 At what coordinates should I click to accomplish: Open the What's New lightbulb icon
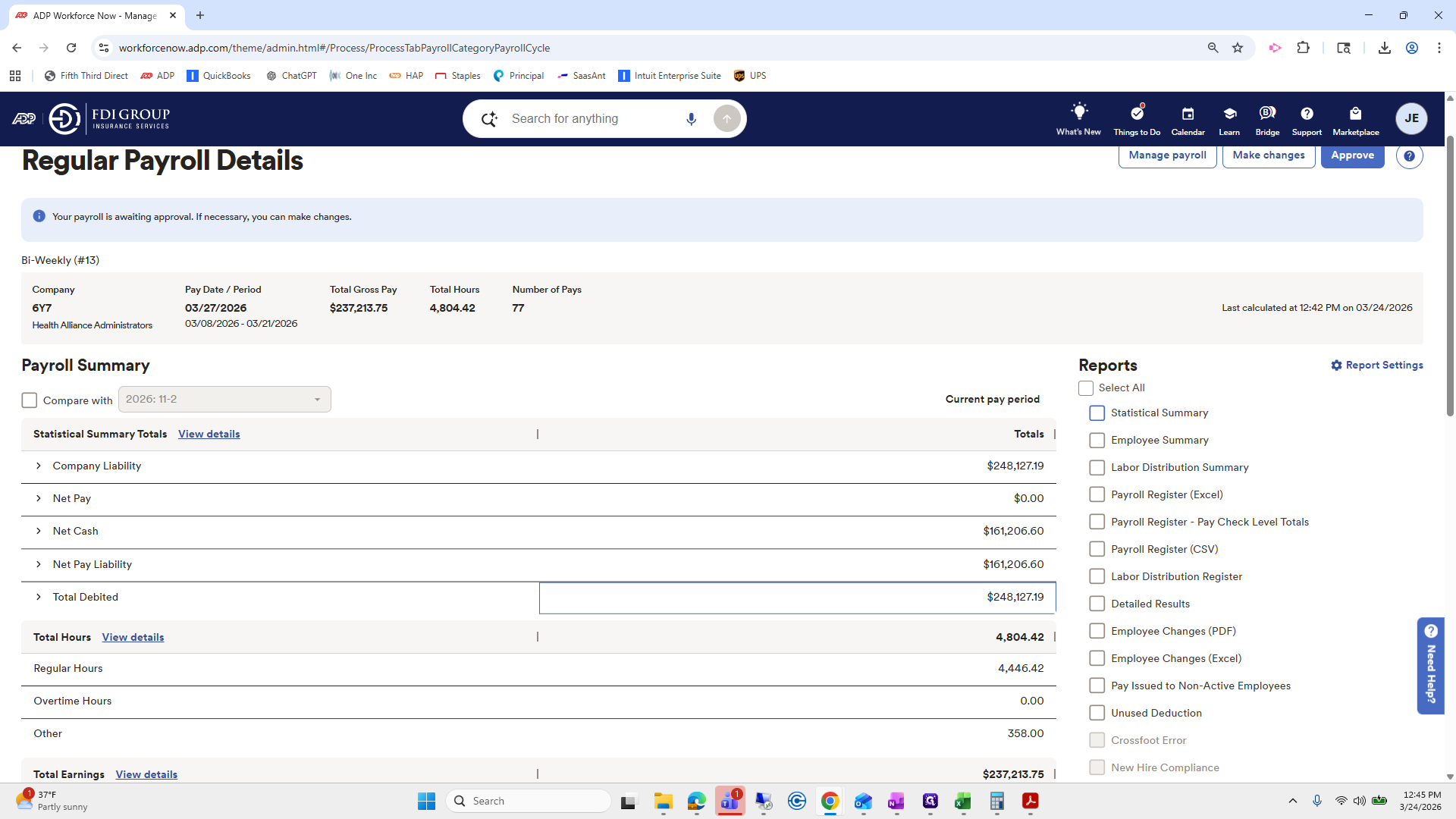(1078, 112)
